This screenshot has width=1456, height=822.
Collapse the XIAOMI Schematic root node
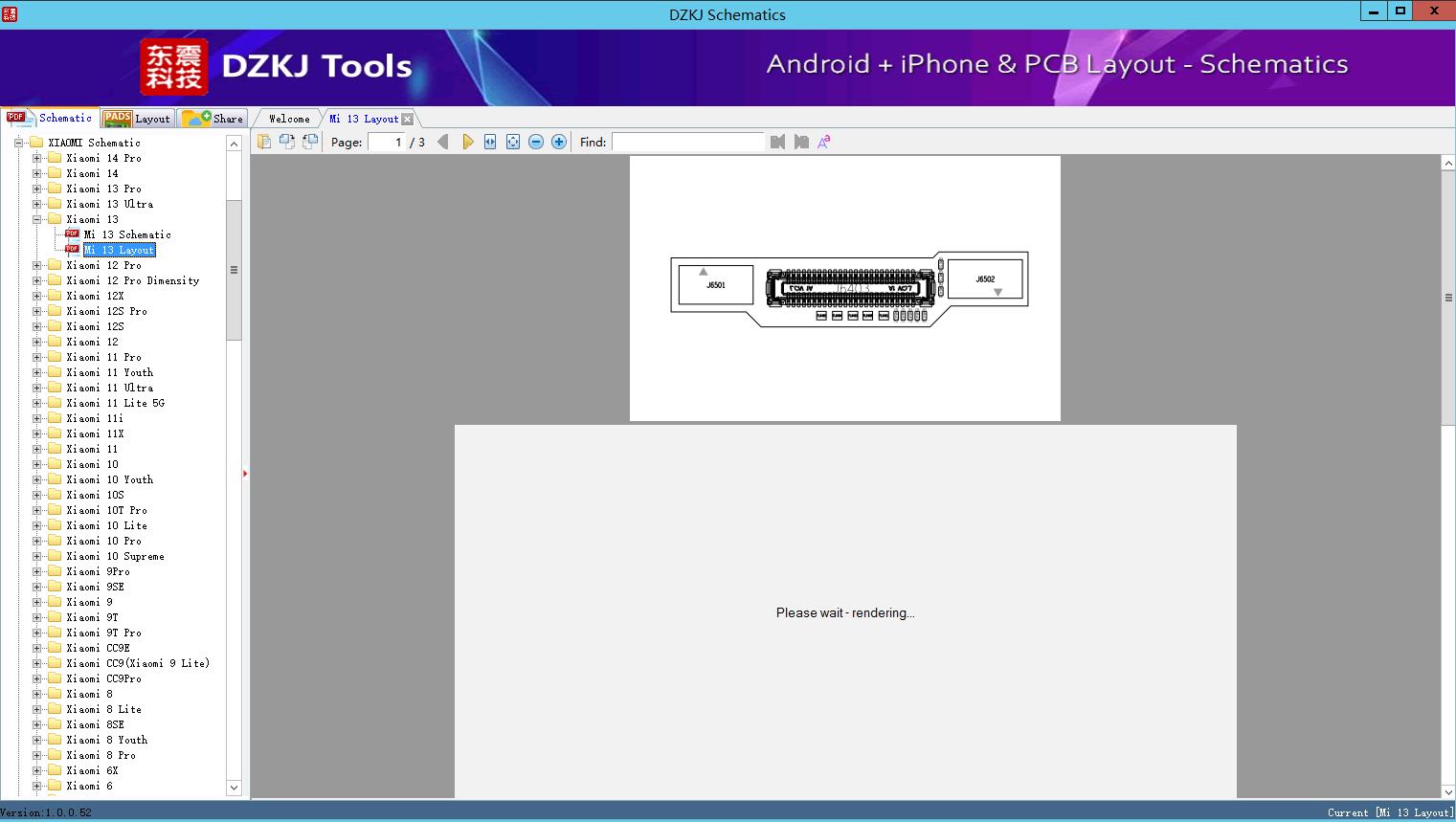[x=18, y=143]
